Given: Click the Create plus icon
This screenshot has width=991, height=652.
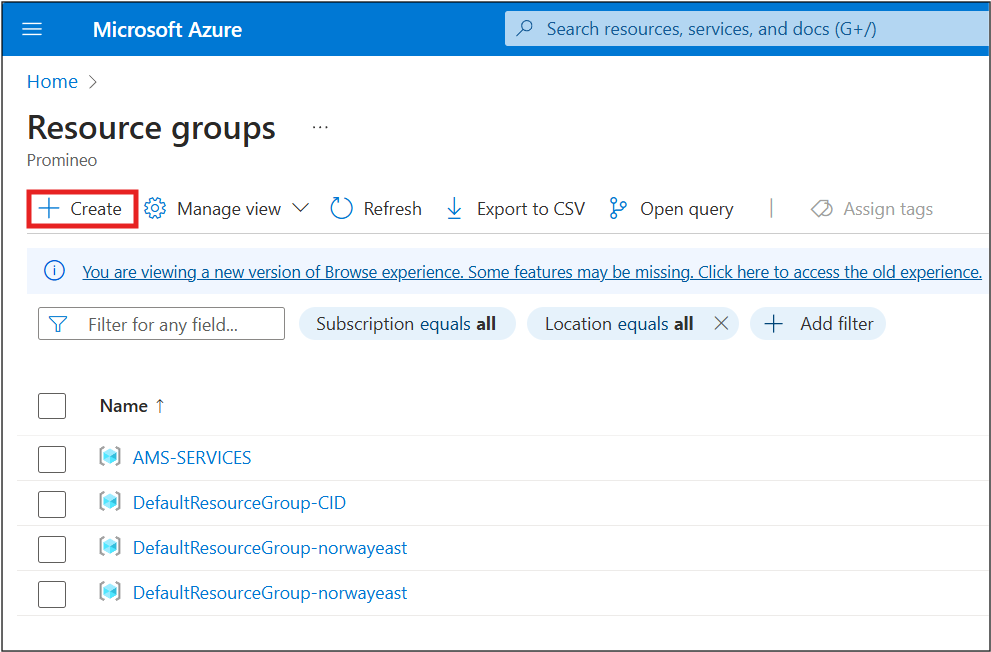Looking at the screenshot, I should tap(49, 209).
